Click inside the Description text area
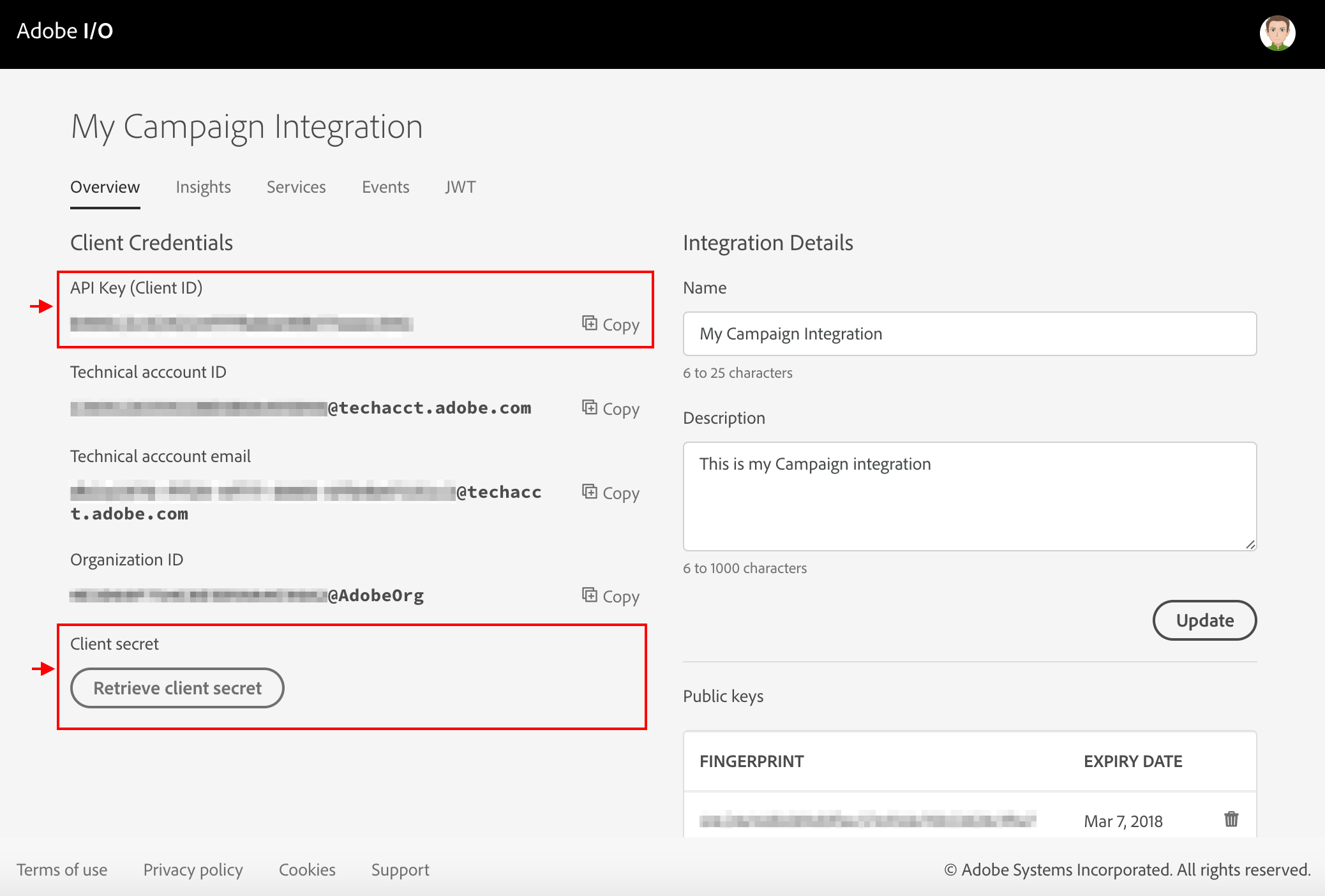Viewport: 1325px width, 896px height. pos(969,497)
